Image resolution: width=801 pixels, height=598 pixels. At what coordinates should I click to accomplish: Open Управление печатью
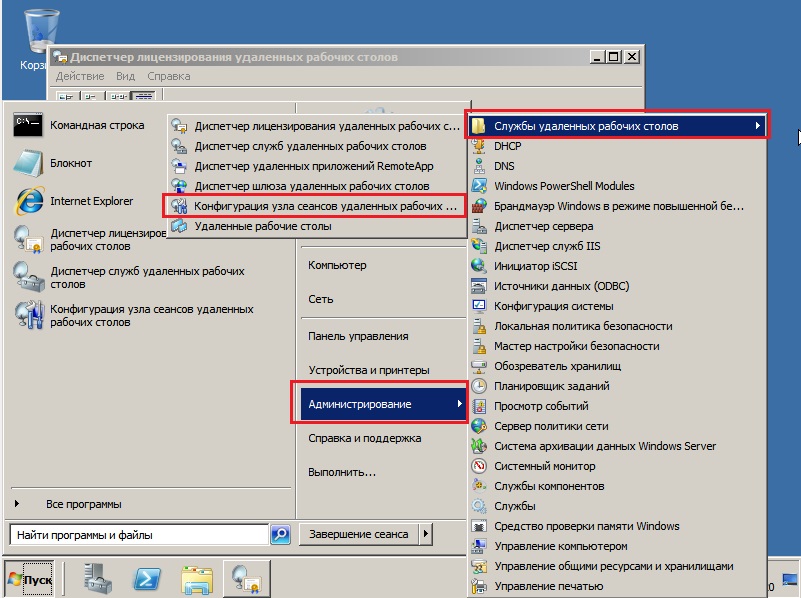click(618, 586)
